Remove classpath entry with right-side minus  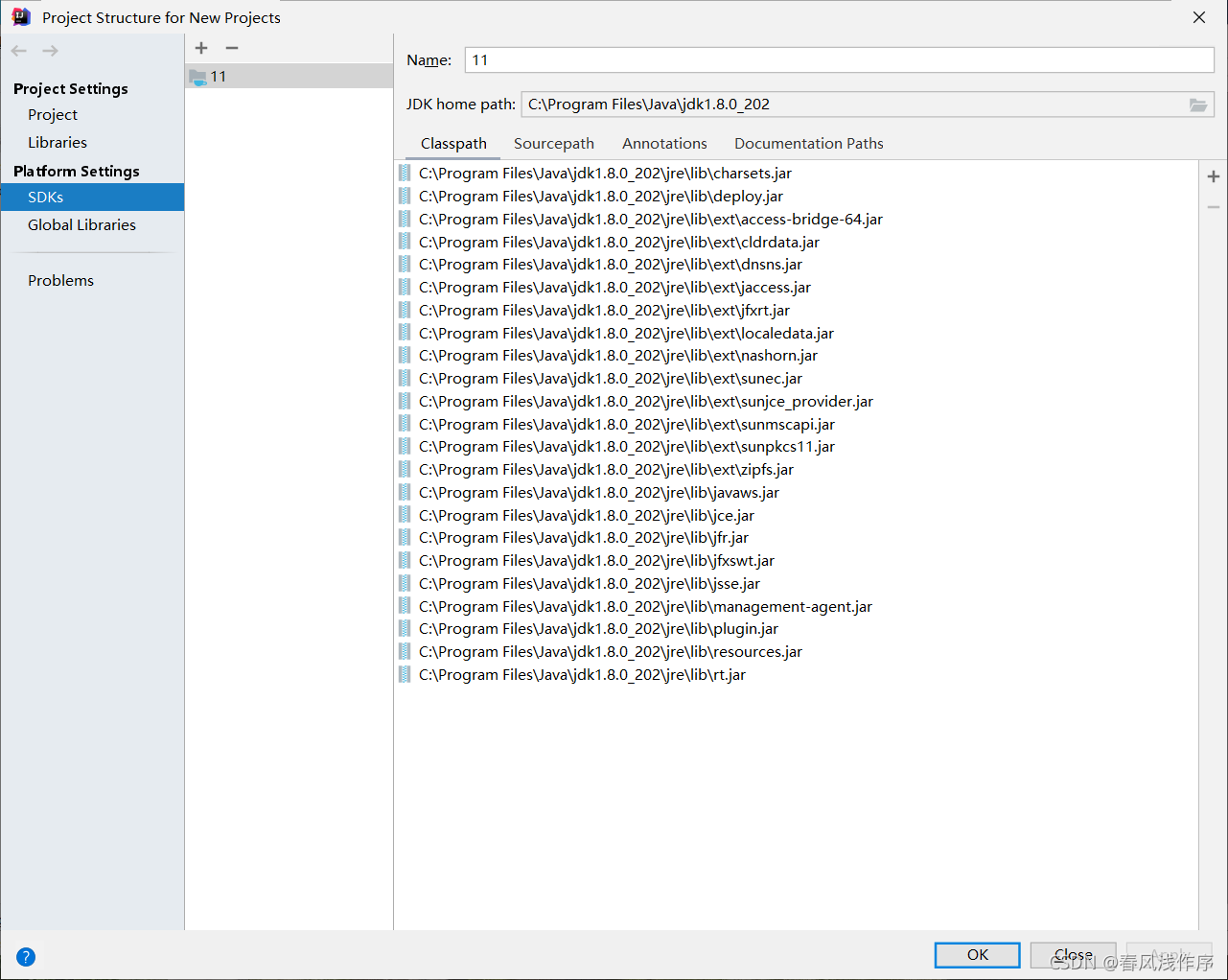click(1214, 207)
